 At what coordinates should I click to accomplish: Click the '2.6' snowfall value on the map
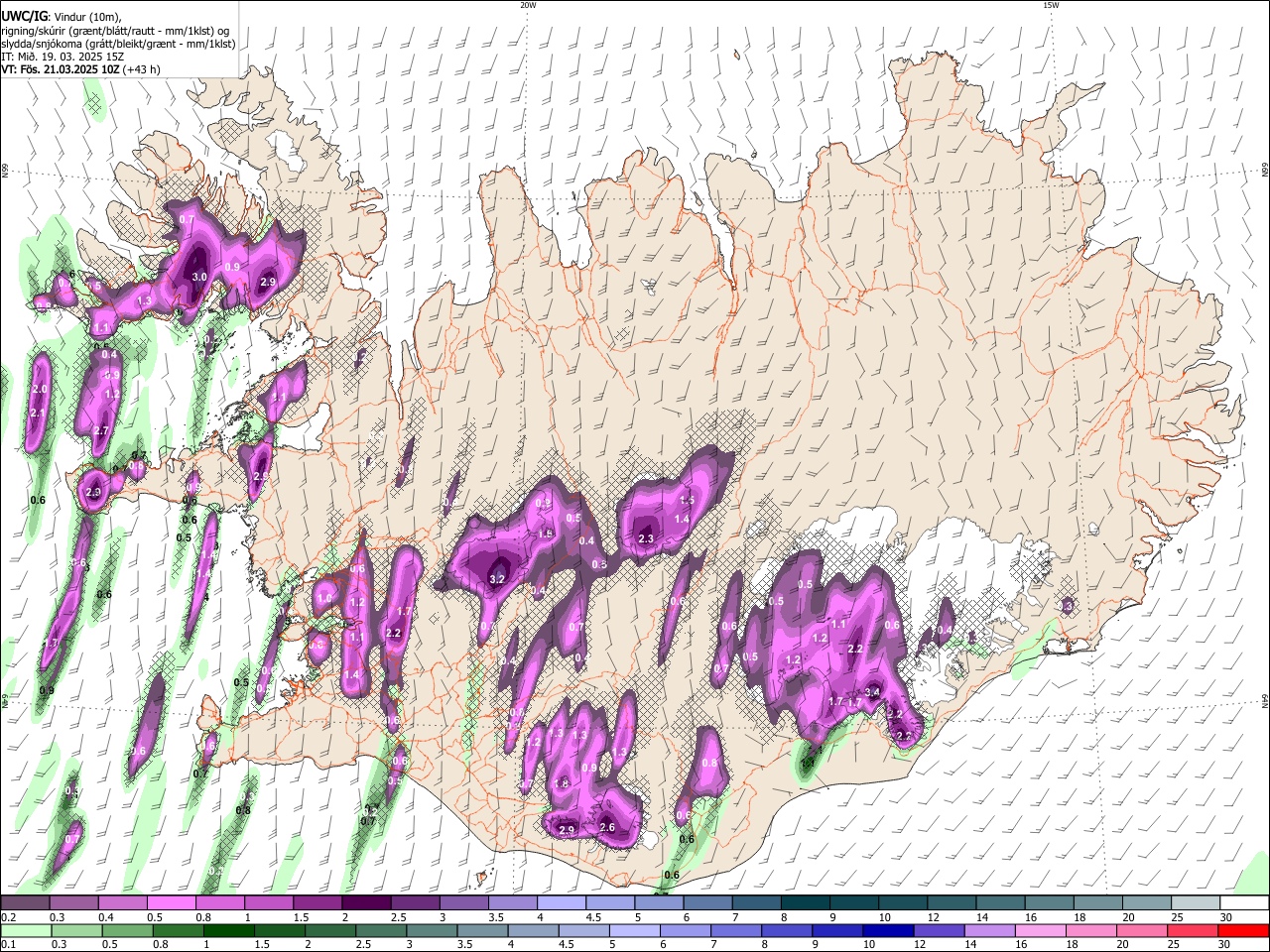tap(608, 827)
